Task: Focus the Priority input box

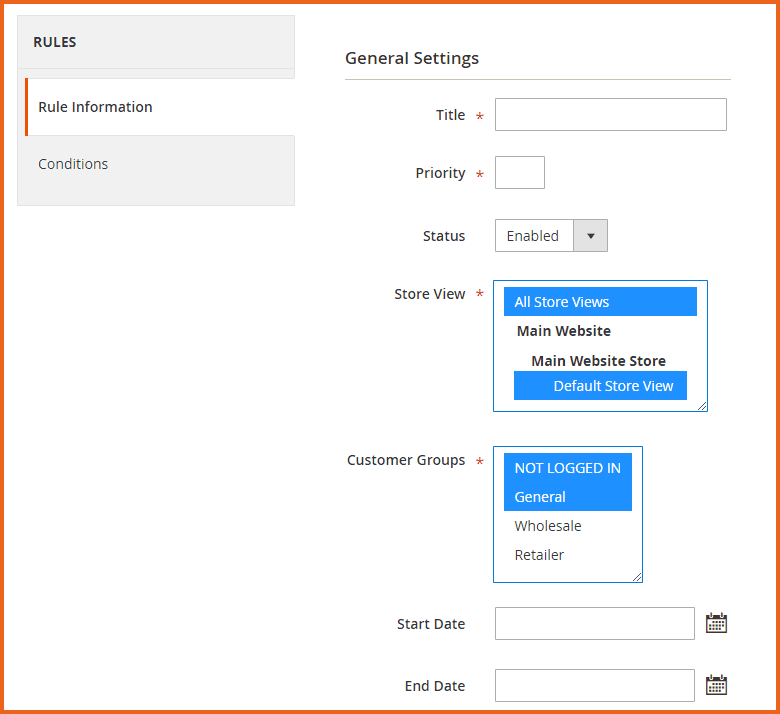Action: (519, 173)
